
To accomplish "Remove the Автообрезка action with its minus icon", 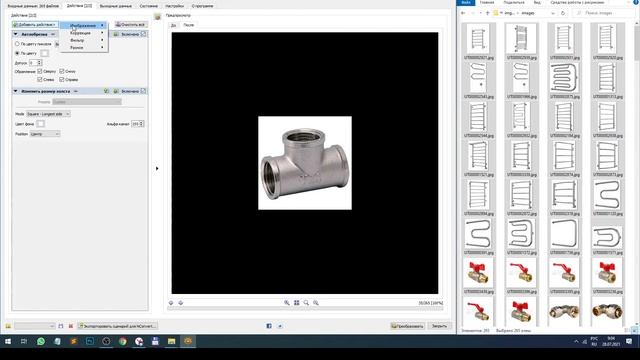I will click(x=53, y=34).
